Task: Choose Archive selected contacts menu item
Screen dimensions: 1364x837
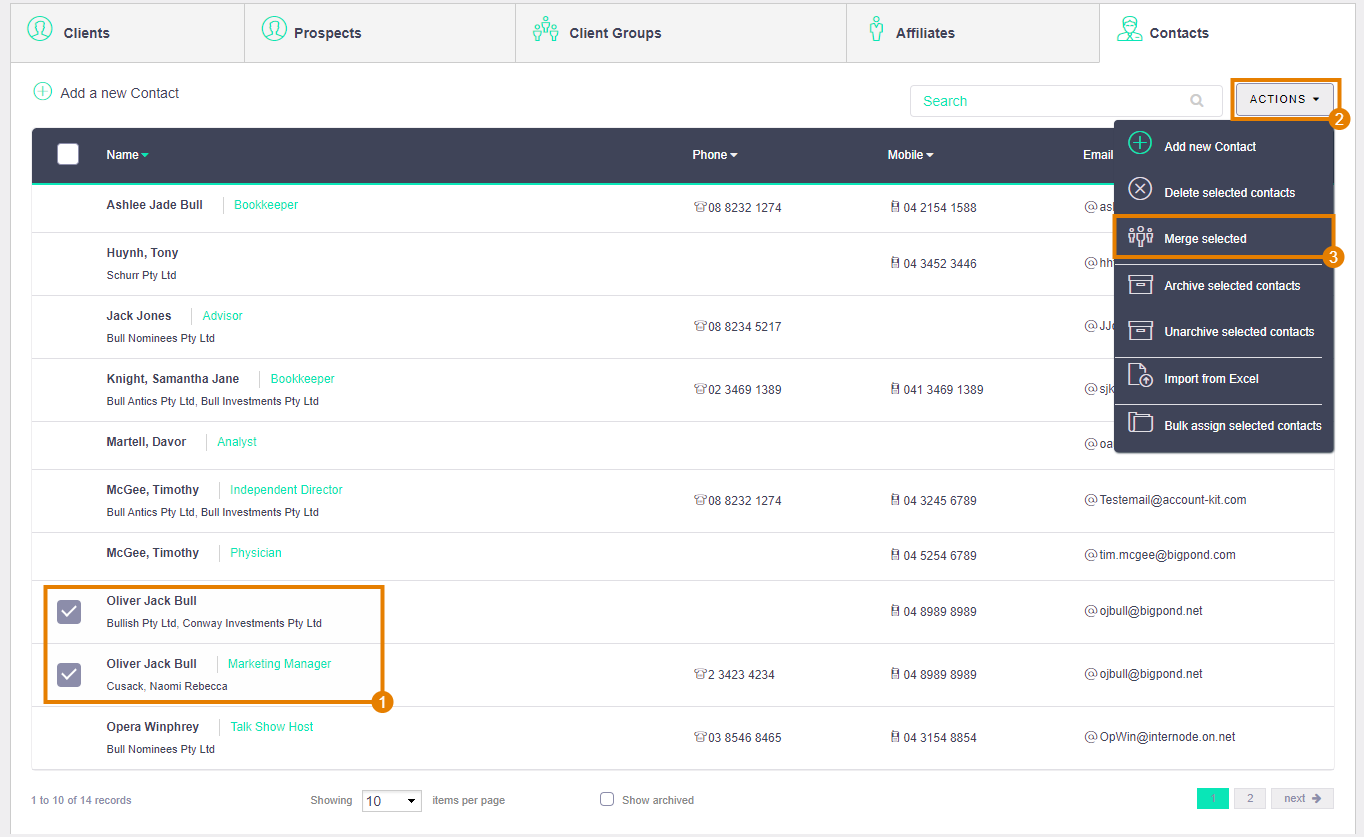Action: (x=1224, y=285)
